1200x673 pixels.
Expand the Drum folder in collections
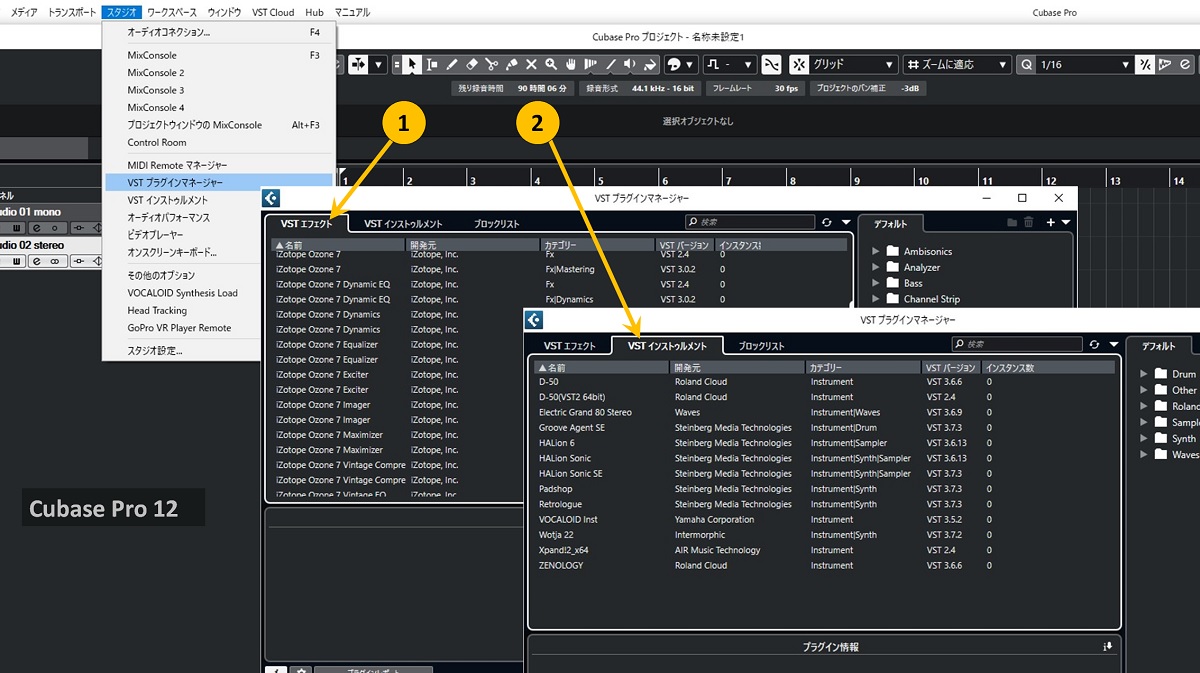click(x=1144, y=374)
